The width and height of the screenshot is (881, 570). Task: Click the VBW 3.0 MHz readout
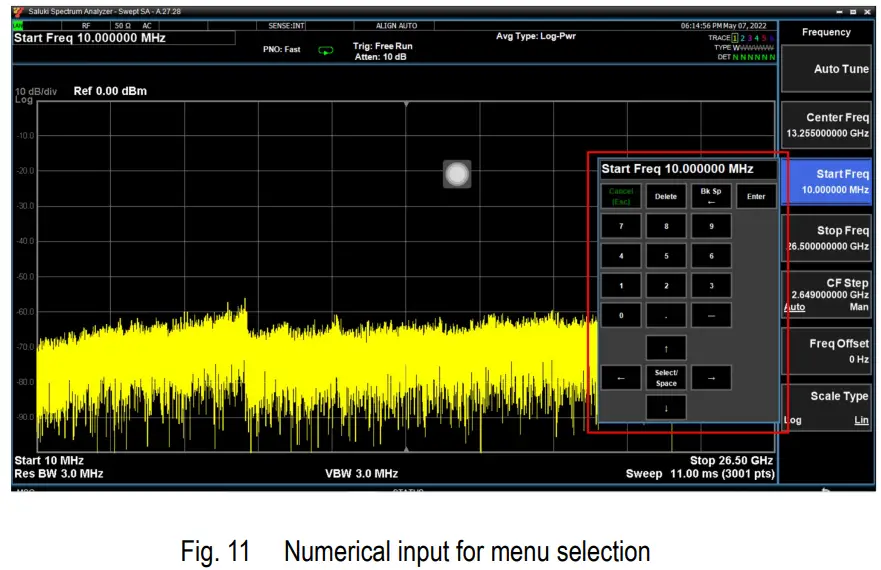[x=361, y=474]
